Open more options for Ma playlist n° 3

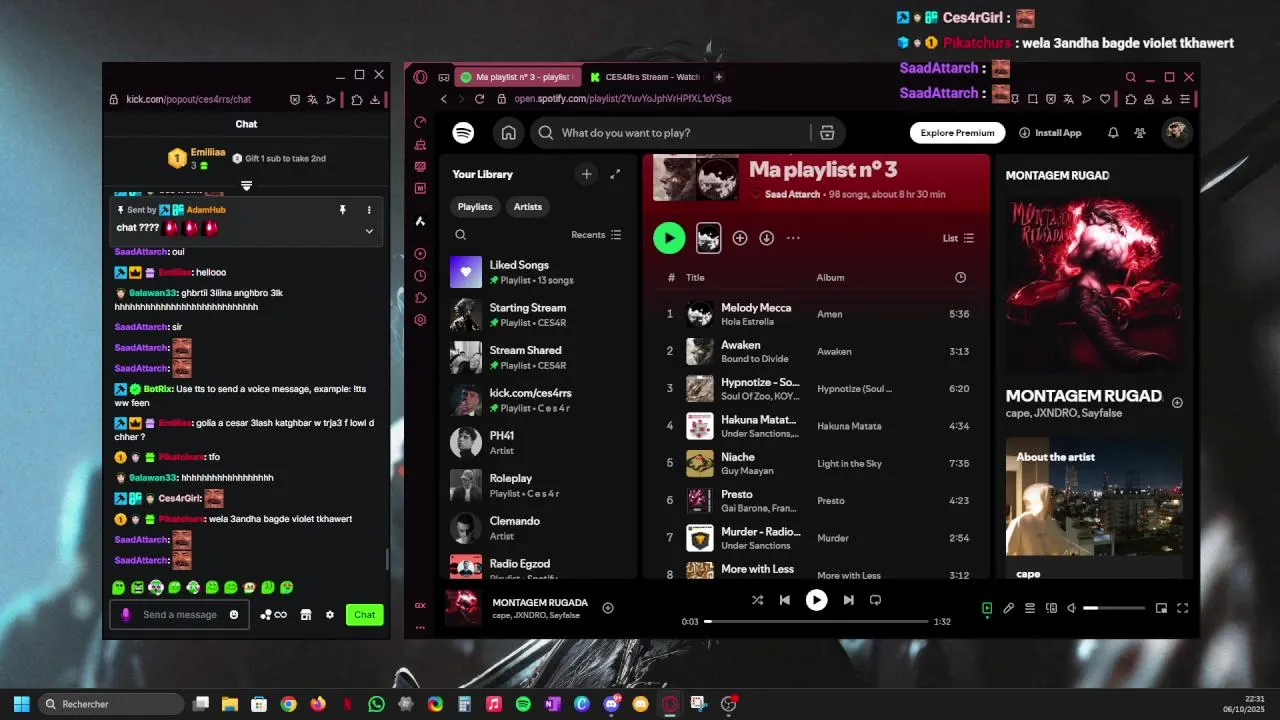pyautogui.click(x=794, y=238)
